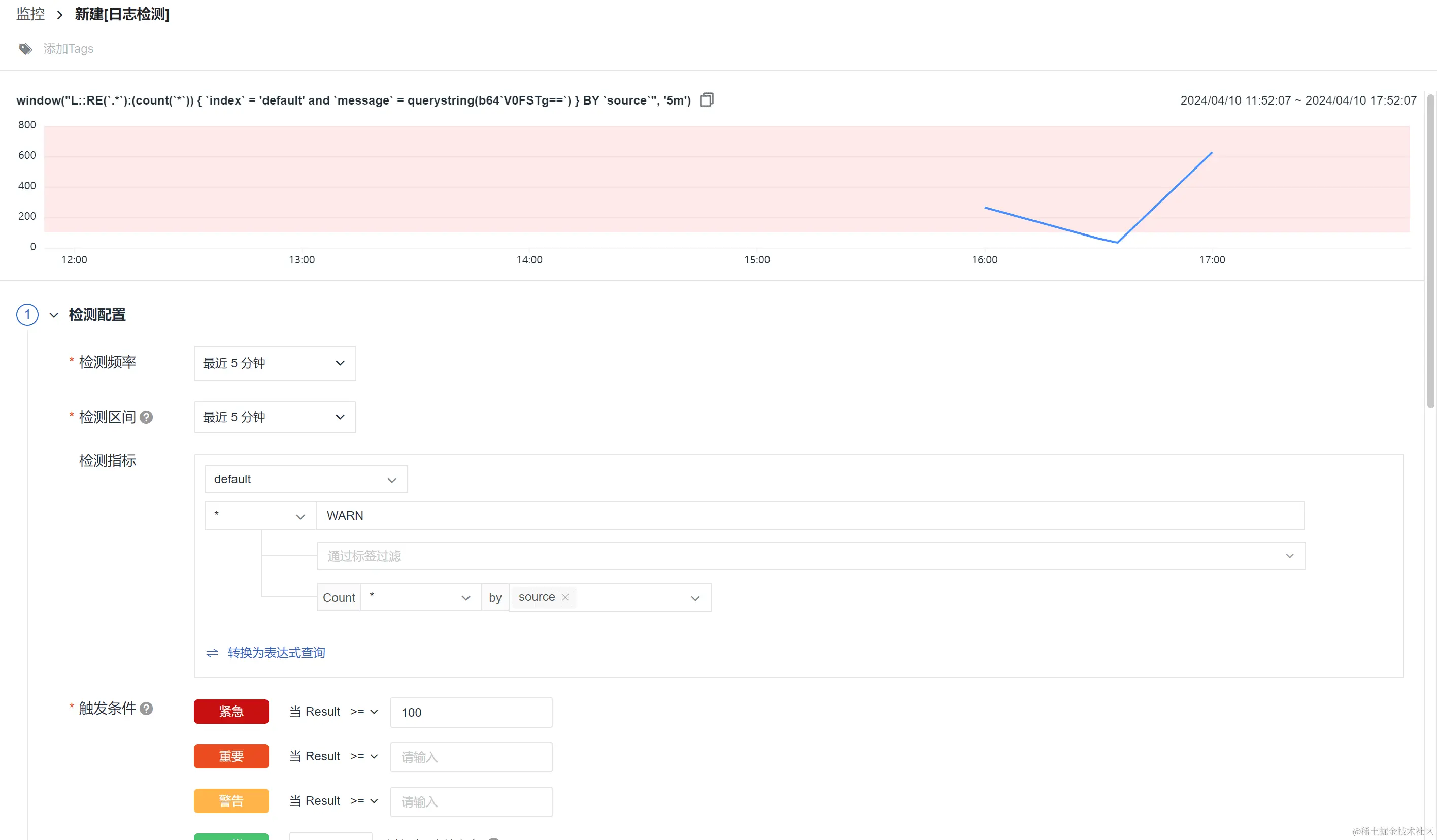The image size is (1437, 840).
Task: Click help icon next to 触发条件
Action: coord(147,708)
